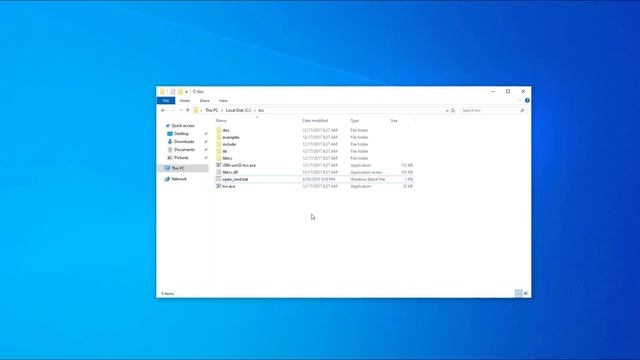Select Quick access in navigation pane
Viewport: 640px width, 360px height.
coord(183,126)
